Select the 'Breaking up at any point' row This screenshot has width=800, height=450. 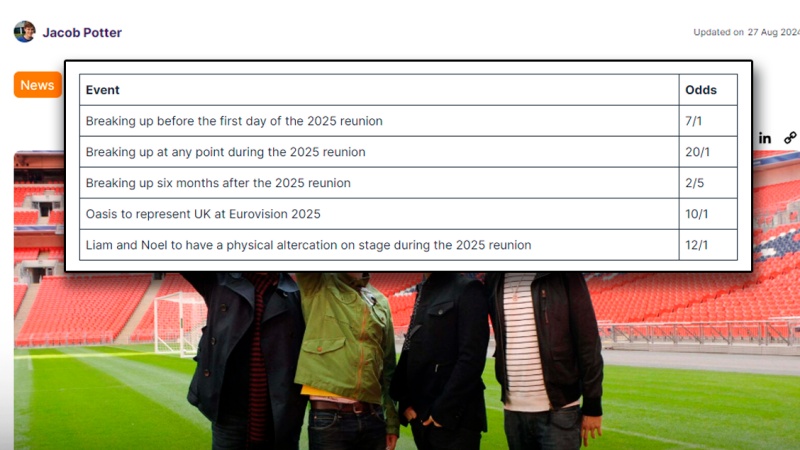(408, 152)
